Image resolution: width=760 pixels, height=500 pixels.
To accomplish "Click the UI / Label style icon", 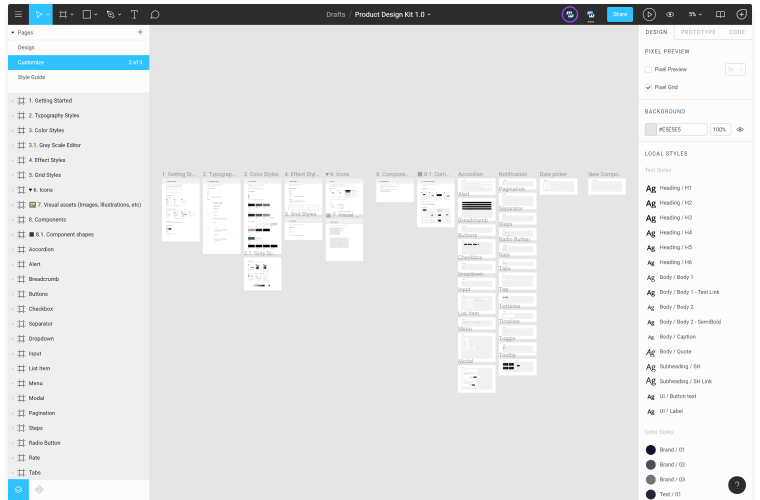I will (x=650, y=411).
